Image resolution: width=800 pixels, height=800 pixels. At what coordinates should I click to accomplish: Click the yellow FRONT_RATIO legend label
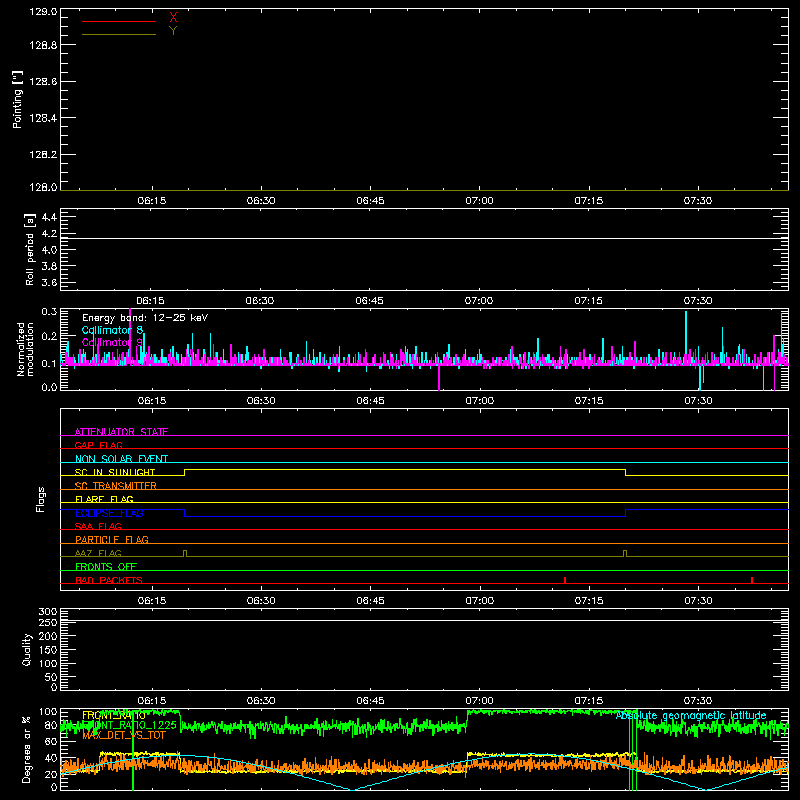coord(114,715)
